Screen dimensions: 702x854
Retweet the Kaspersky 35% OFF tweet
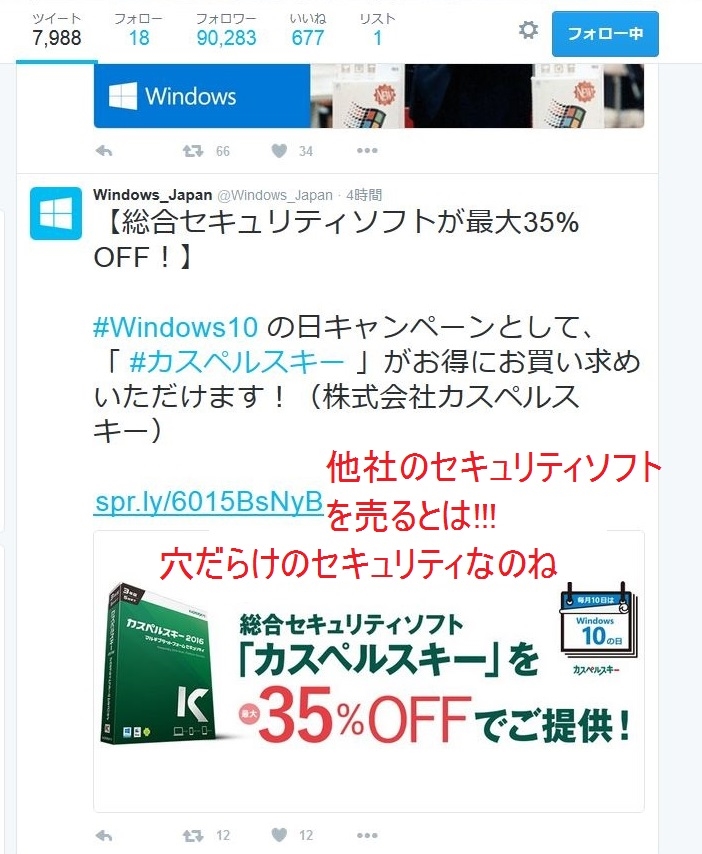(x=193, y=835)
